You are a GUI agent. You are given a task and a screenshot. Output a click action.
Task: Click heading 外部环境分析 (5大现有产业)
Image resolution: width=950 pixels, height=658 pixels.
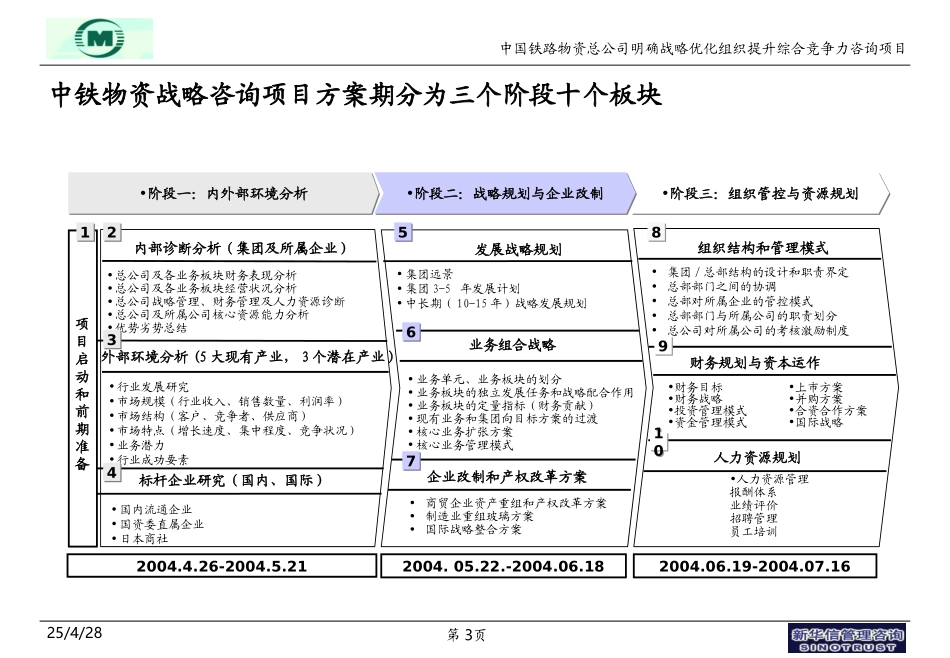(x=247, y=357)
